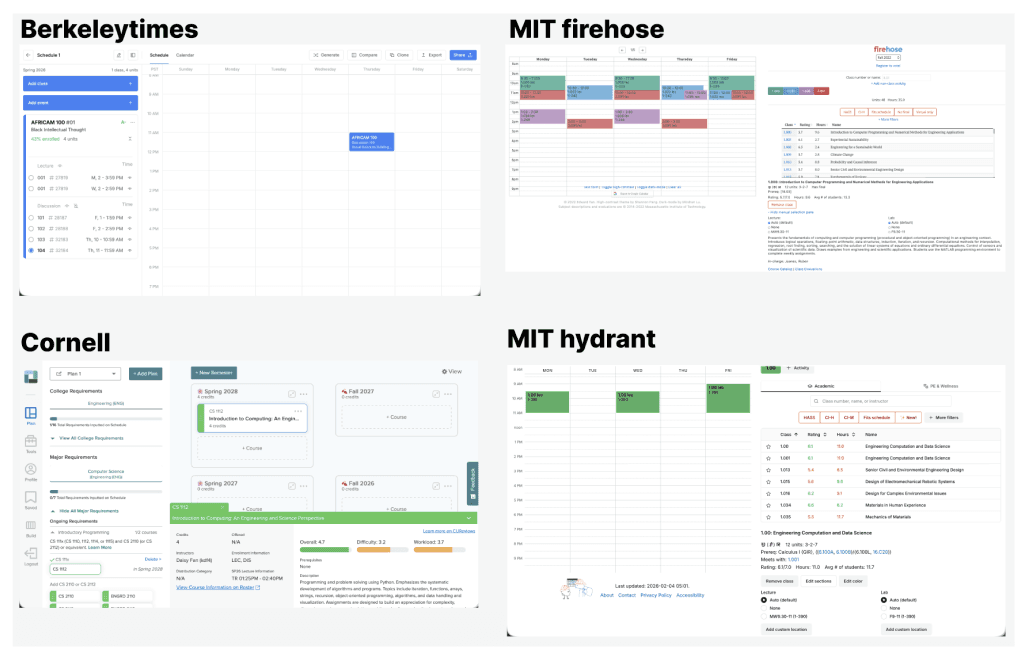
Task: Click hydrant Edit color button
Action: [x=853, y=581]
